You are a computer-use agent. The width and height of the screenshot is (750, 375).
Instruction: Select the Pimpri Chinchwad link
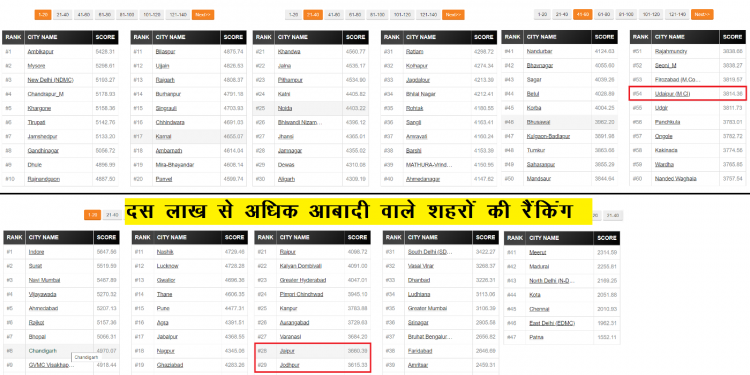301,294
